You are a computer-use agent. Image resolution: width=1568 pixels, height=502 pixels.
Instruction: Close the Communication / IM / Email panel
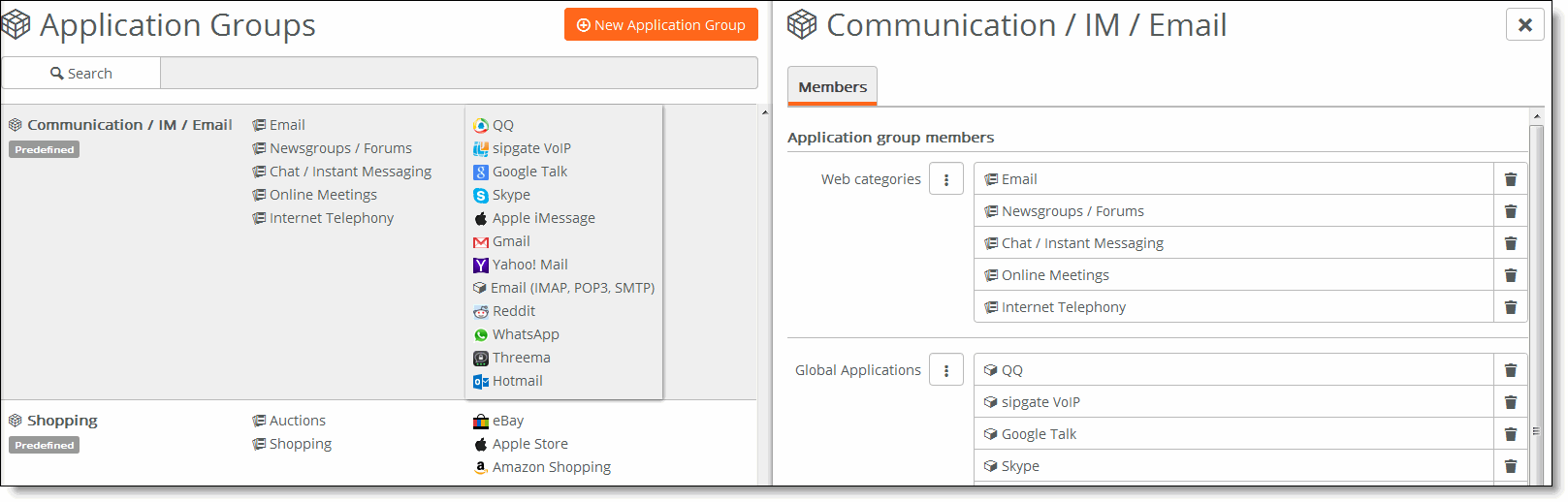click(1524, 24)
